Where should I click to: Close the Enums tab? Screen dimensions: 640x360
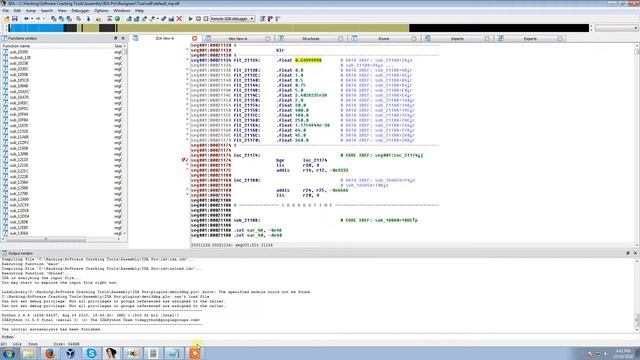point(414,38)
